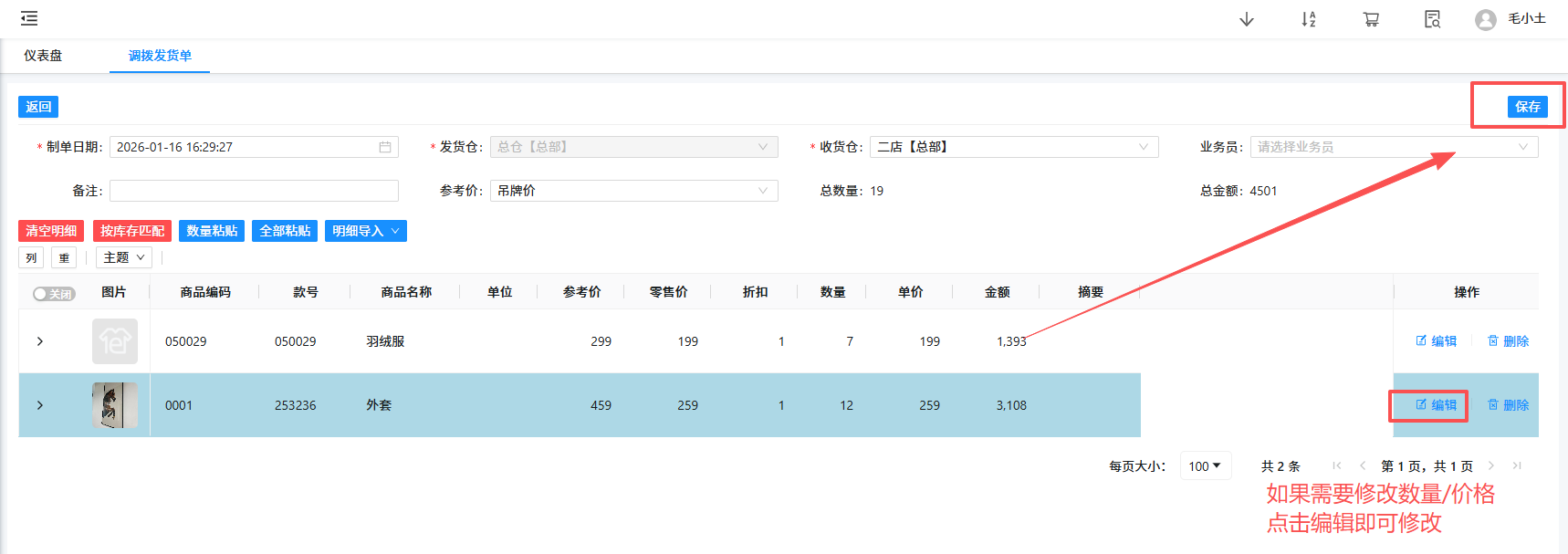
Task: Toggle the 关闭 switch in table header
Action: (x=53, y=294)
